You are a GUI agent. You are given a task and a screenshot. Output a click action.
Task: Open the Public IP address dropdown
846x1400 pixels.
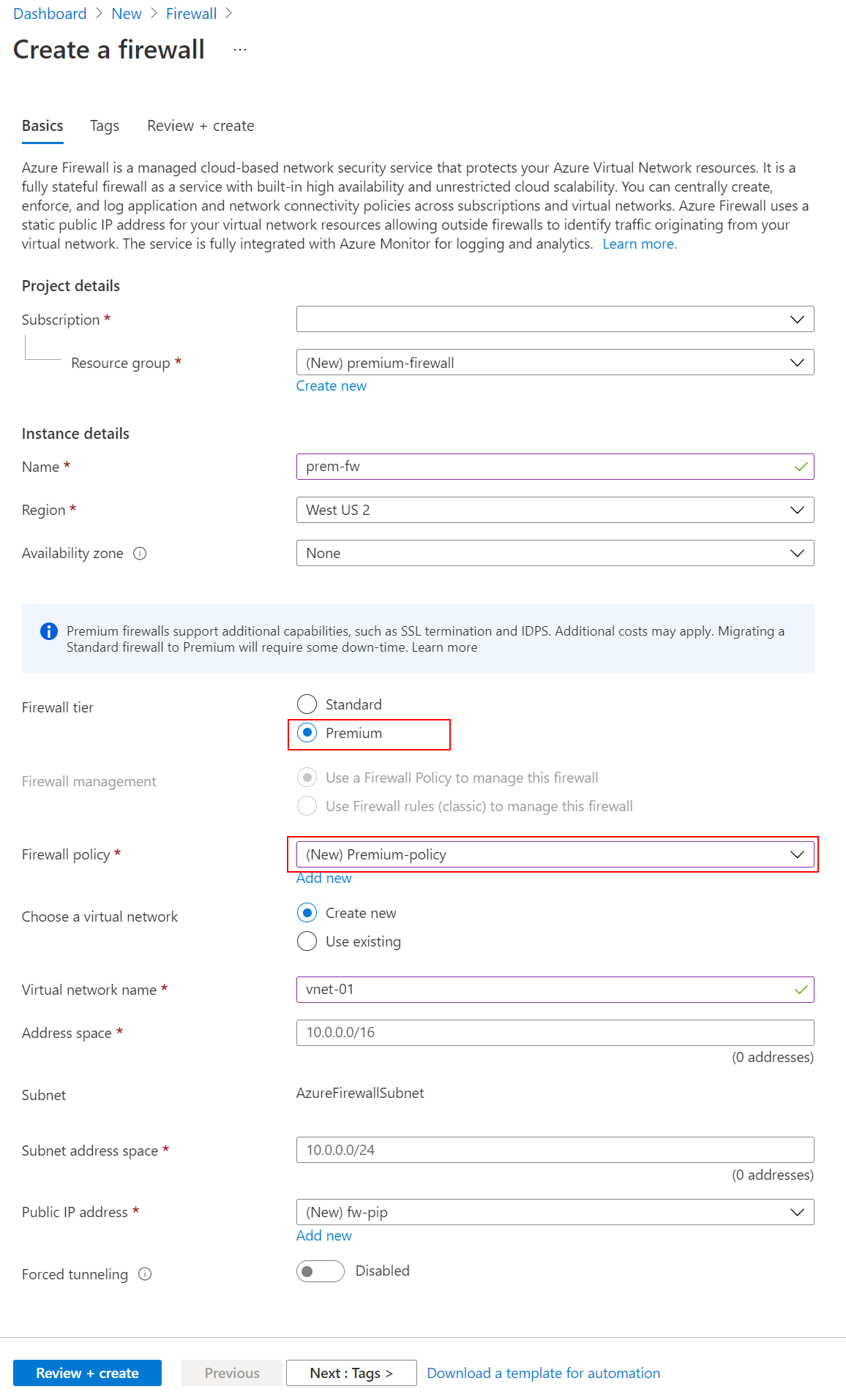(x=555, y=1212)
